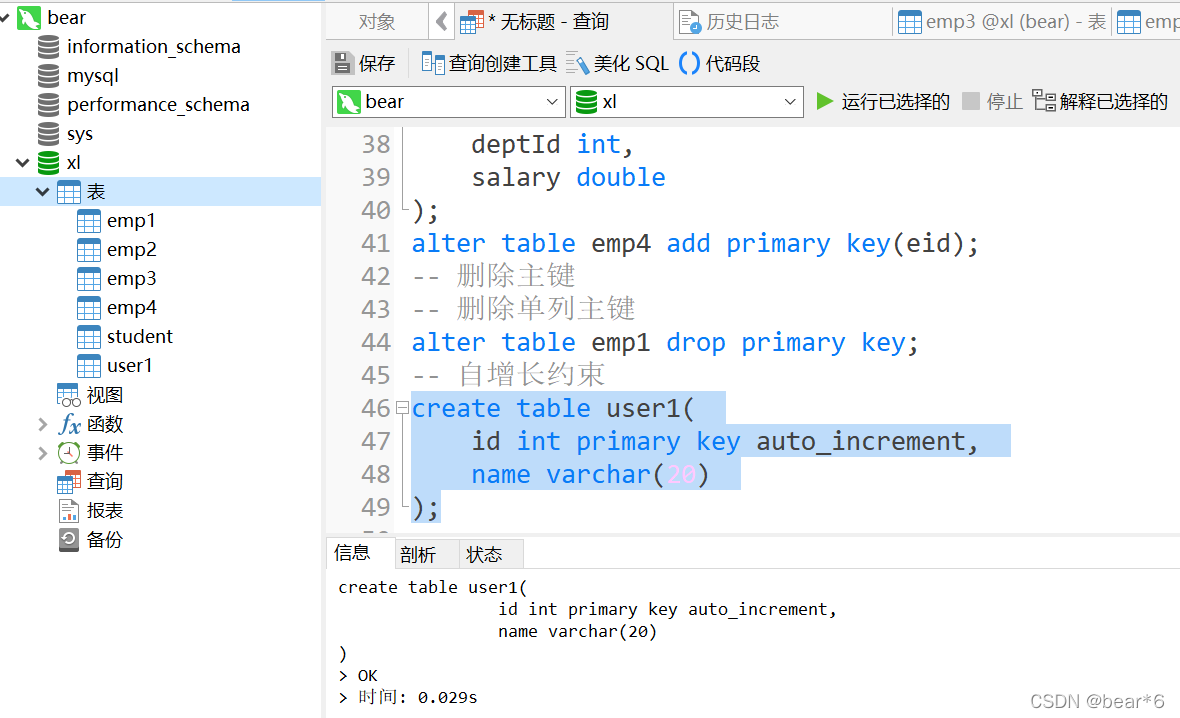Open the 事件 events clock icon
Image resolution: width=1180 pixels, height=718 pixels.
click(68, 453)
